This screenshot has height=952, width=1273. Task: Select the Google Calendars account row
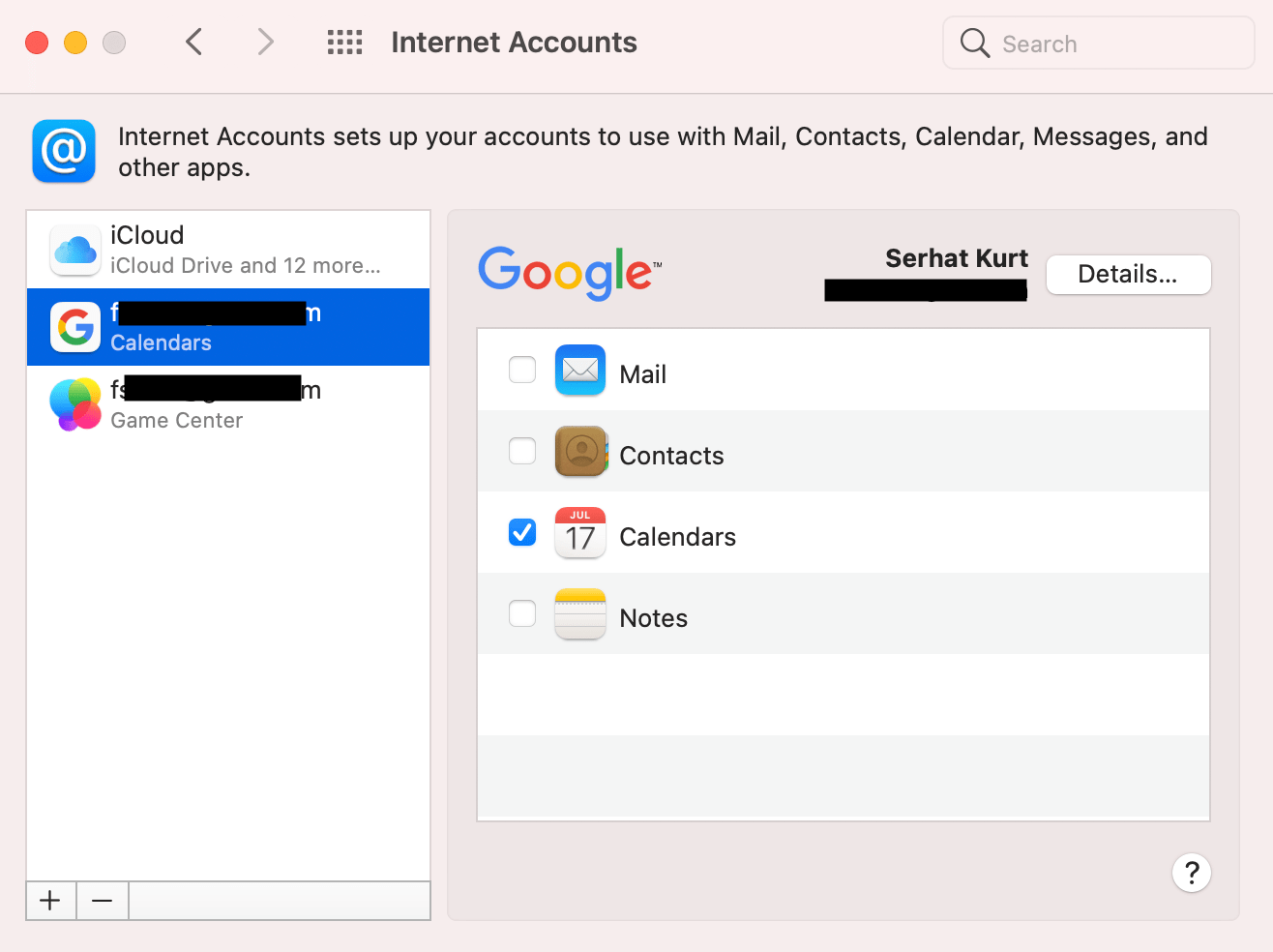pyautogui.click(x=228, y=327)
